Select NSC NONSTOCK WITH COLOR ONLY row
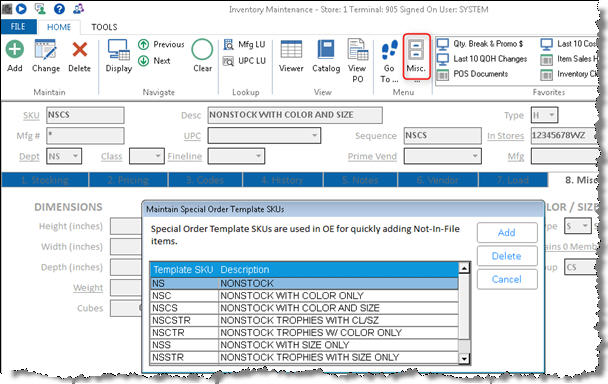The image size is (608, 384). click(304, 296)
